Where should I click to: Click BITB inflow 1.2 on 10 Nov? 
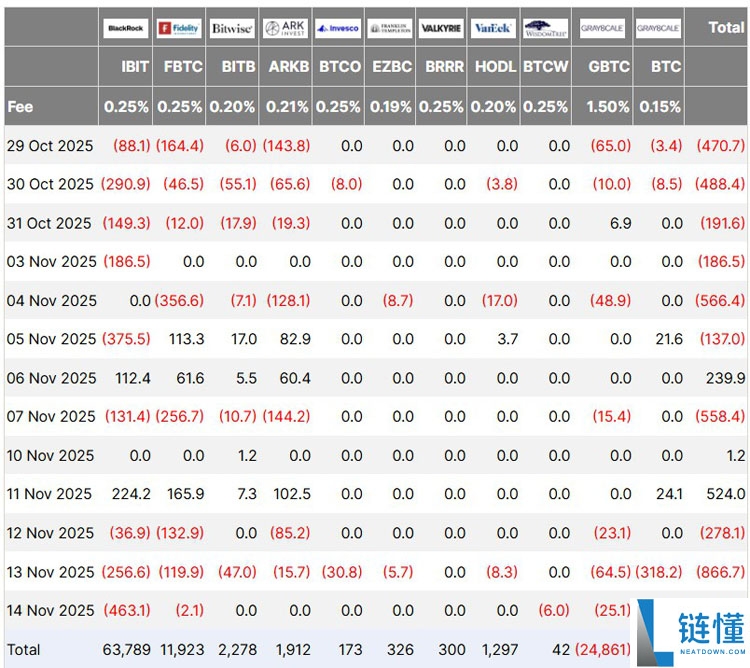tap(247, 455)
